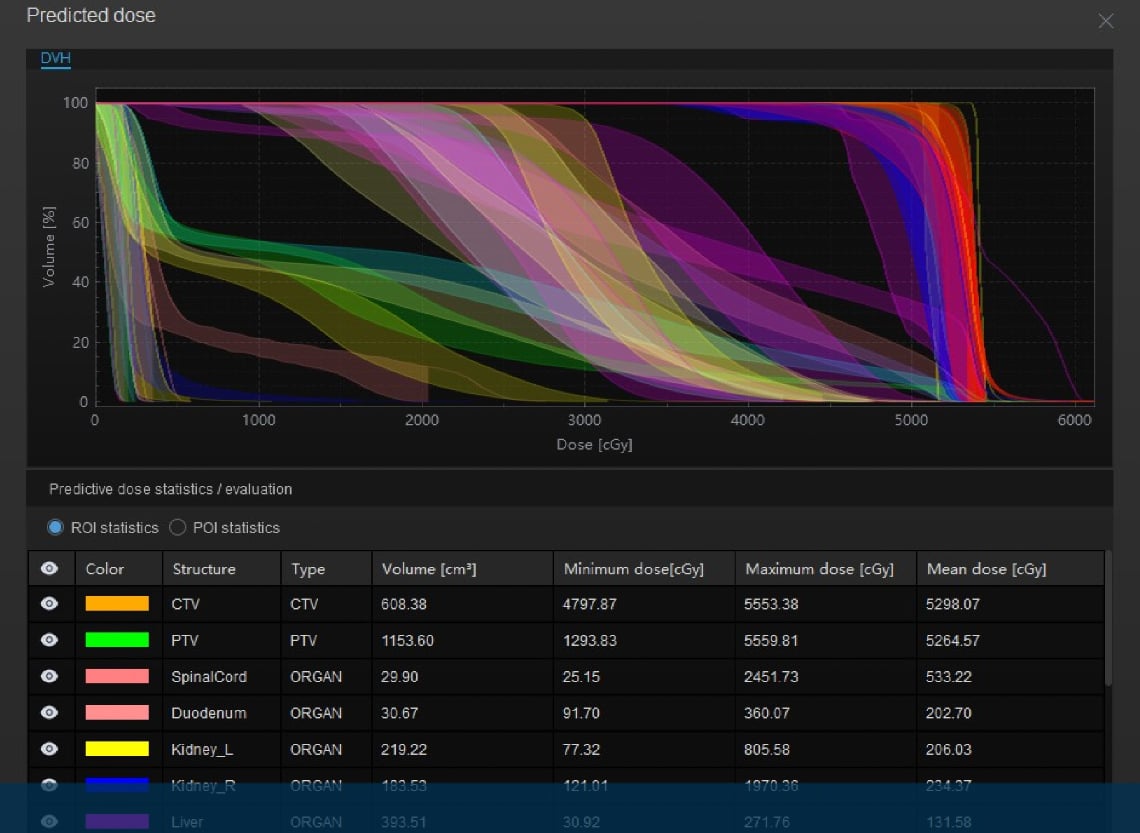Image resolution: width=1140 pixels, height=833 pixels.
Task: Click the statistics table vertical scrollbar
Action: (x=1108, y=618)
